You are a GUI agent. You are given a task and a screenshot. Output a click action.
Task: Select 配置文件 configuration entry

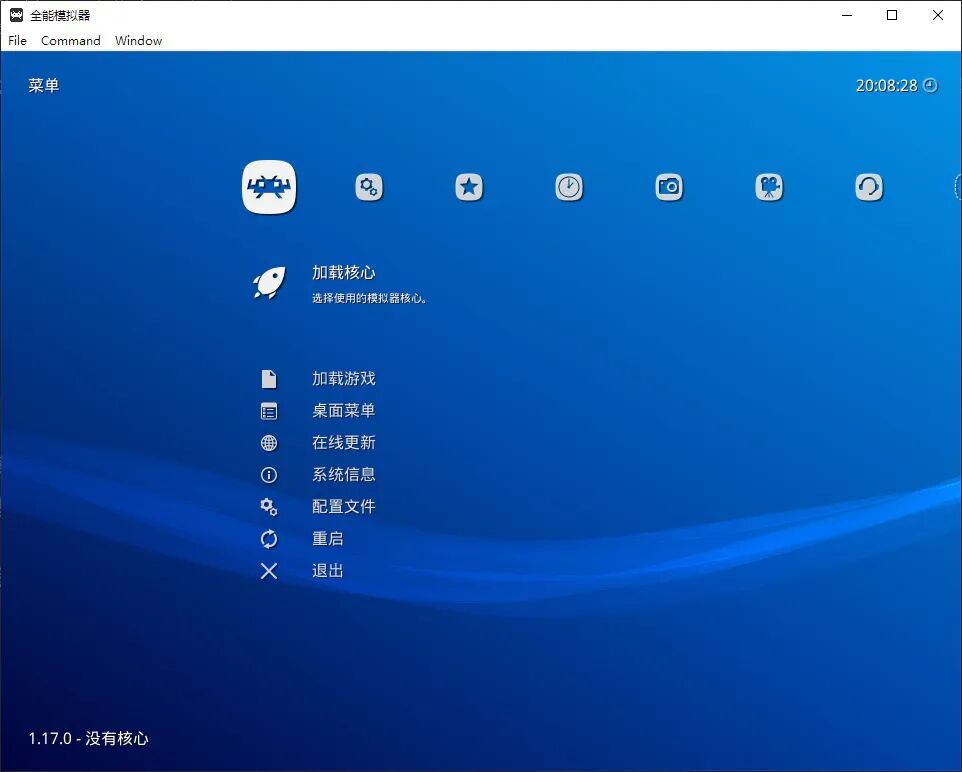(x=345, y=507)
